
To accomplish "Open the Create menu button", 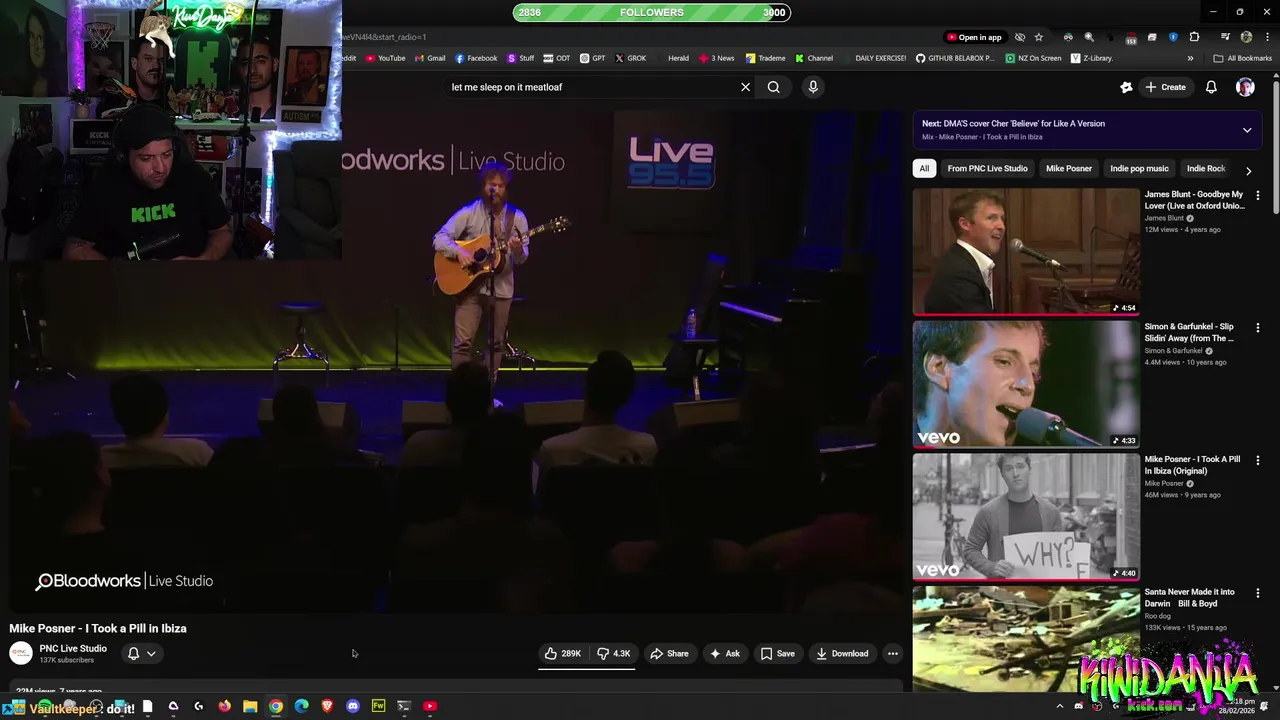I will [1165, 87].
